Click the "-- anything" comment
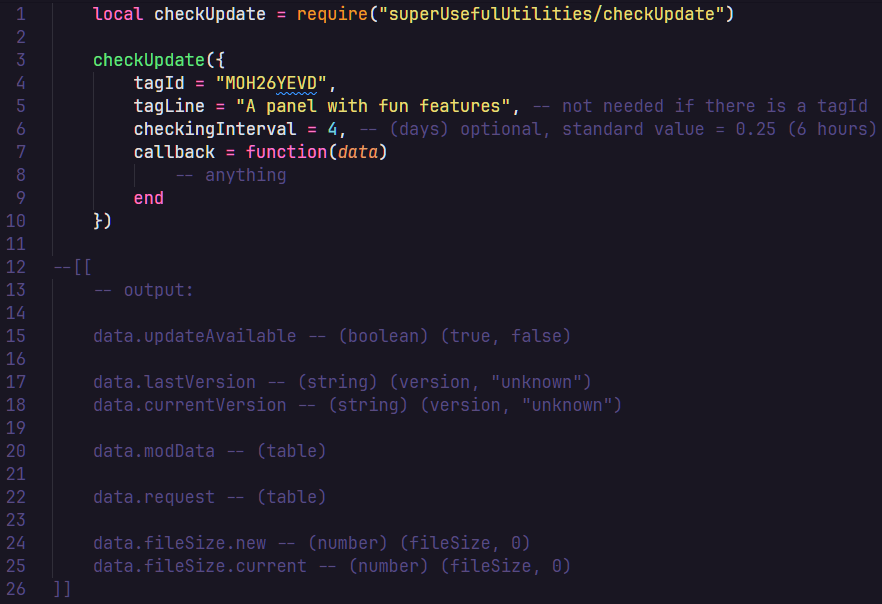The image size is (882, 604). point(231,175)
